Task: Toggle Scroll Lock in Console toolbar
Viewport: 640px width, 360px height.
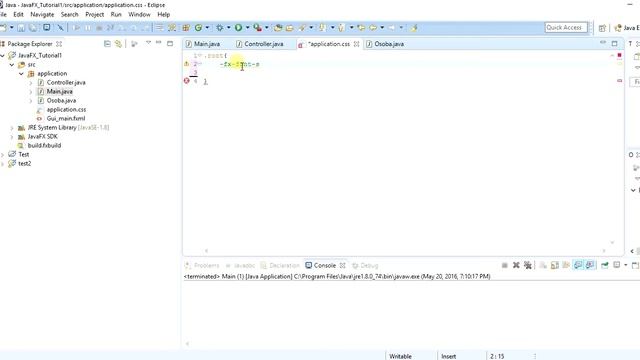Action: (x=555, y=265)
